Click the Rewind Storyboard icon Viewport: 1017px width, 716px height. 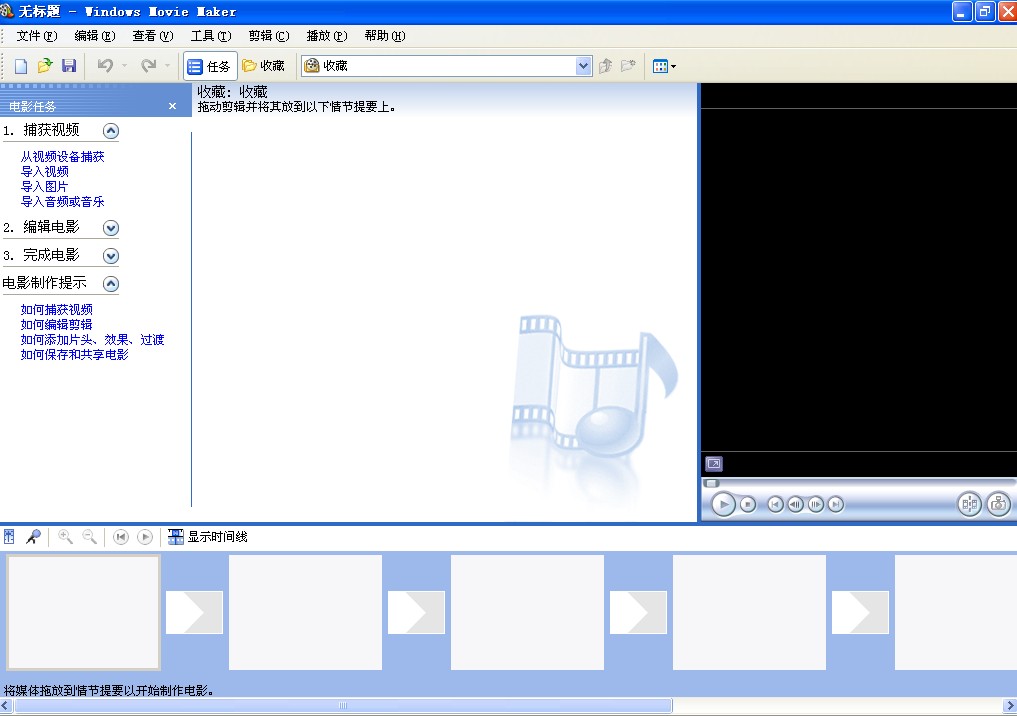(x=121, y=536)
